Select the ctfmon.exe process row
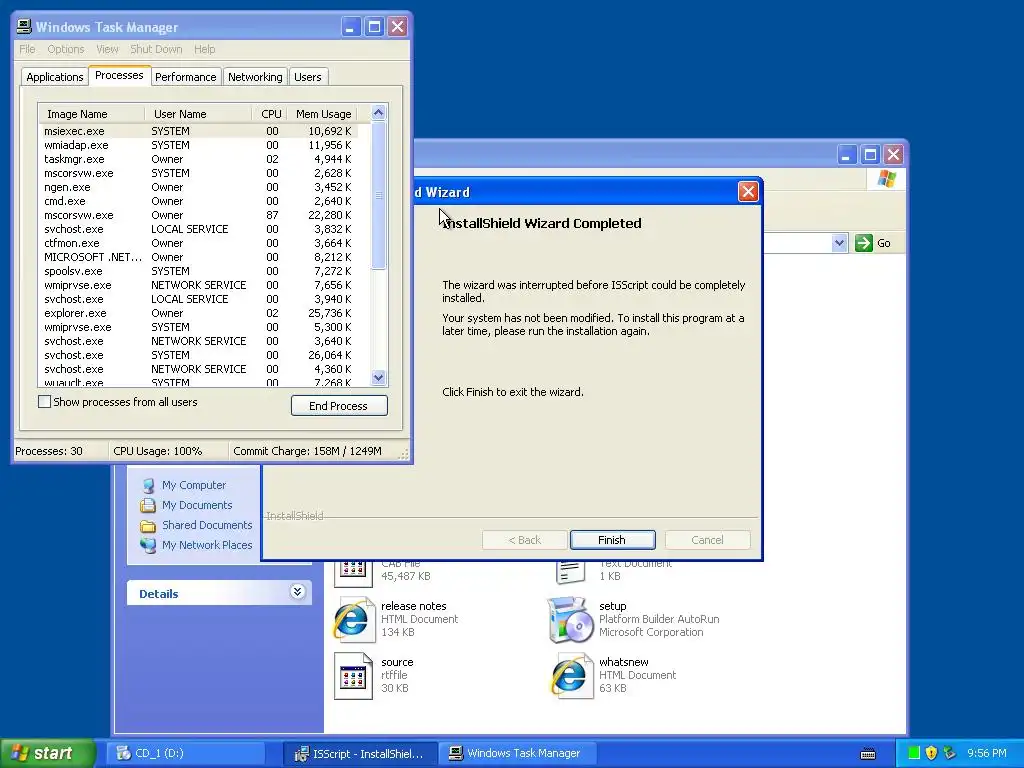Viewport: 1024px width, 768px height. (199, 243)
